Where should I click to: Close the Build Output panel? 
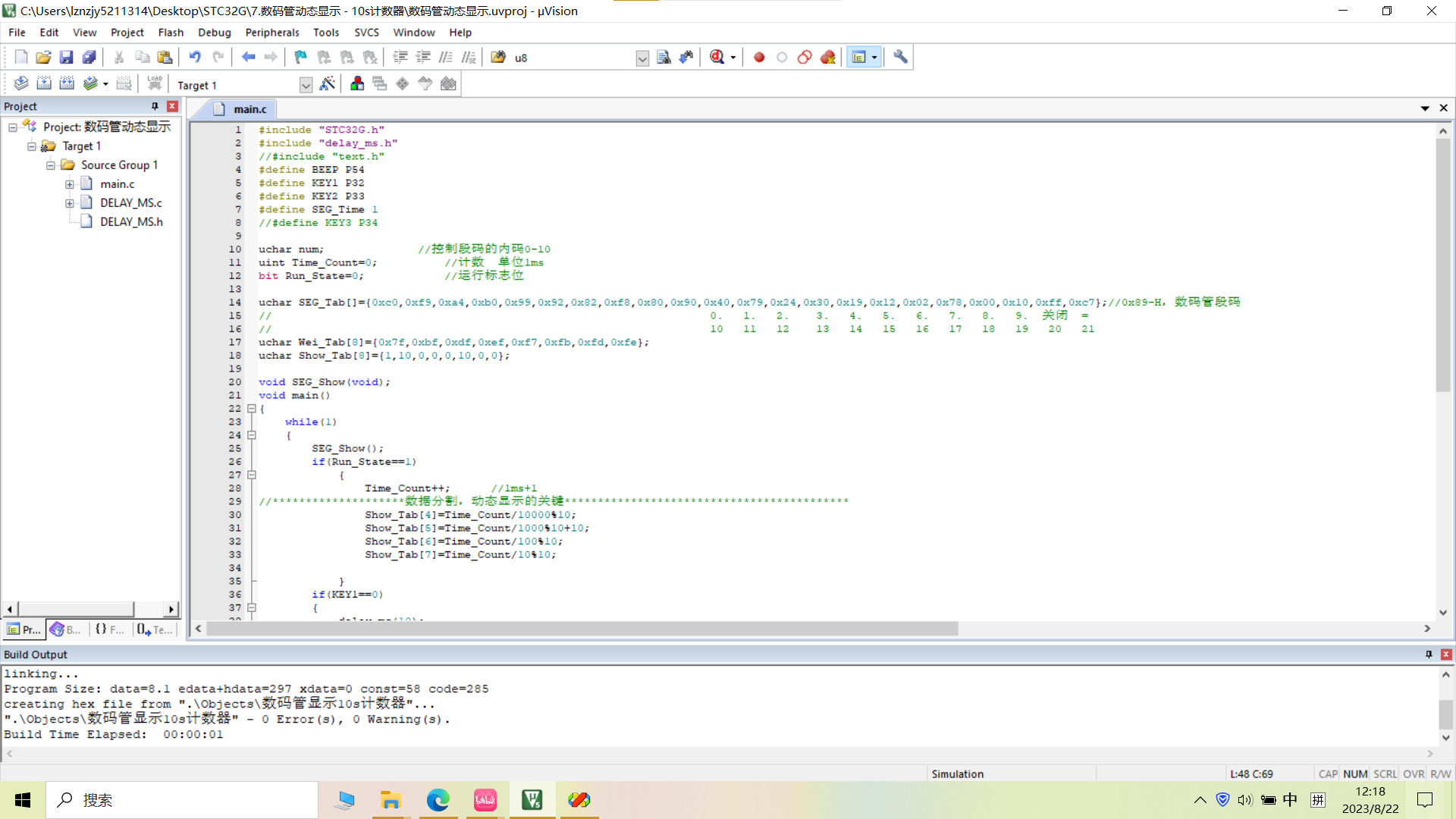point(1446,654)
